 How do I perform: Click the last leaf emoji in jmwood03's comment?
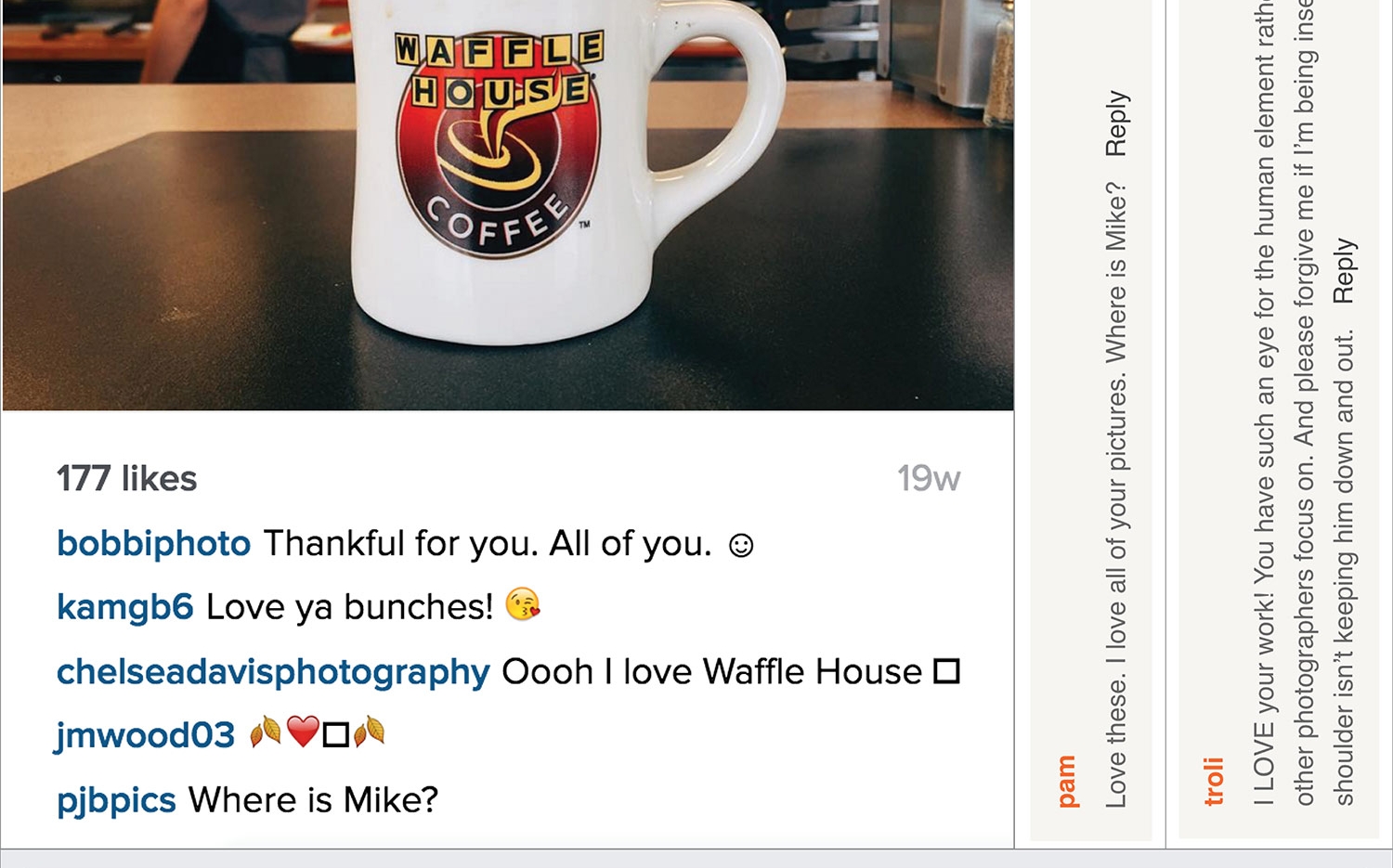369,732
